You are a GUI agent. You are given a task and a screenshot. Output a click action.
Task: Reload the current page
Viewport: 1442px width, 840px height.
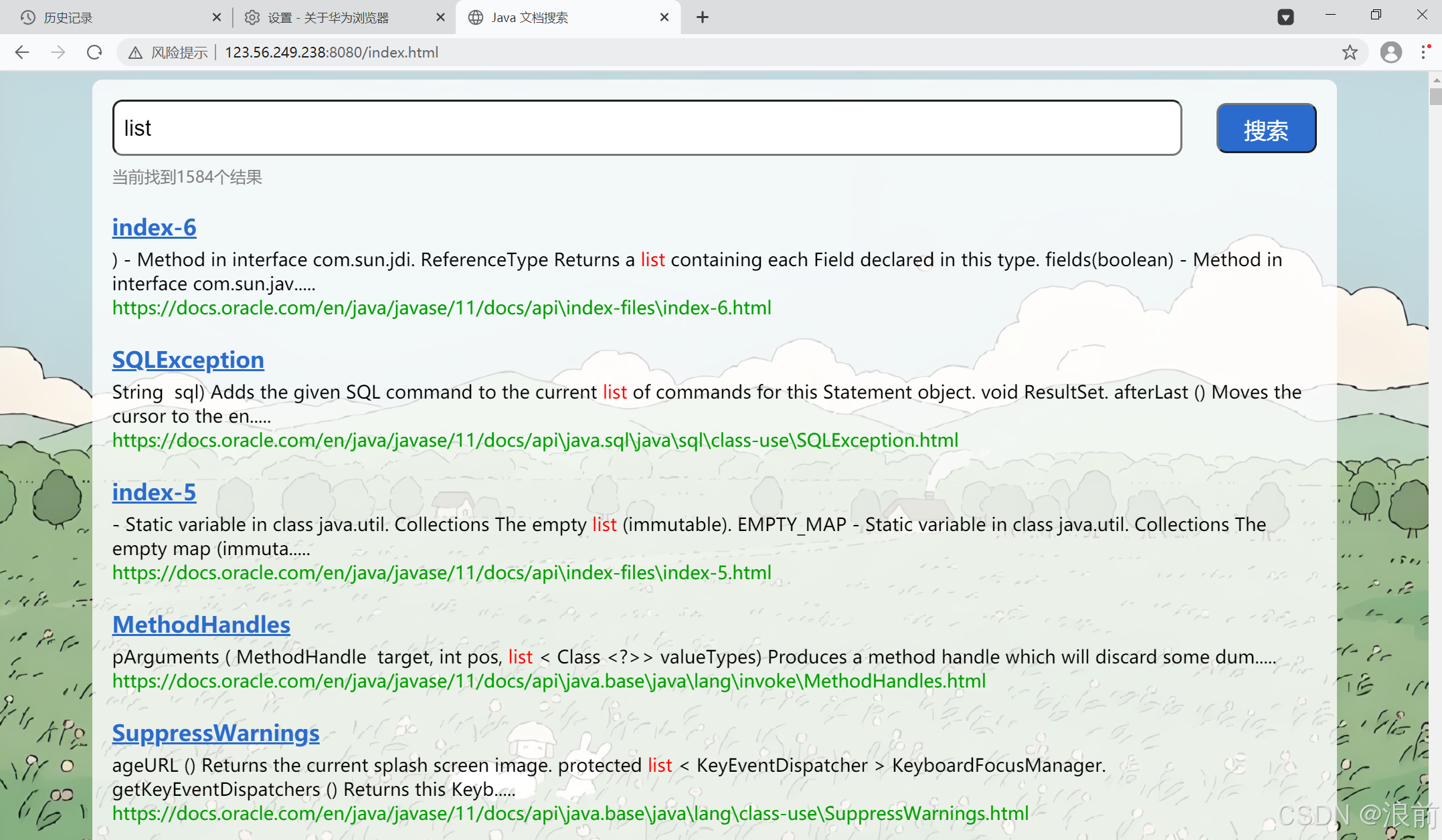point(94,52)
